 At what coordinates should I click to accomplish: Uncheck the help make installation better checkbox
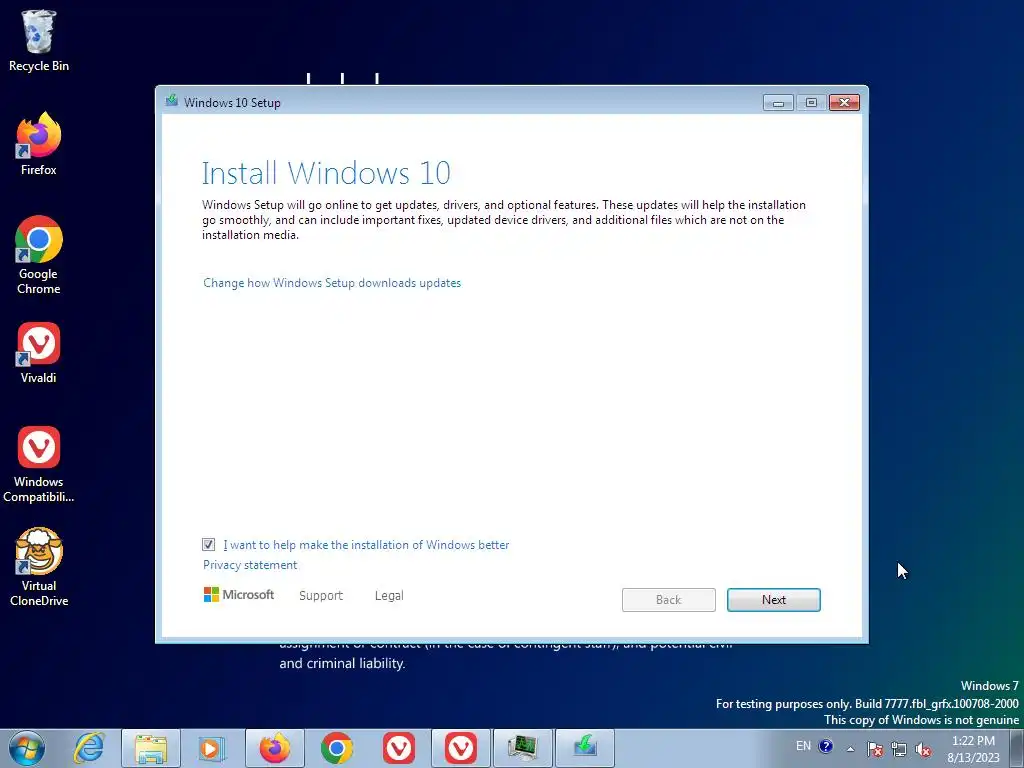(208, 545)
